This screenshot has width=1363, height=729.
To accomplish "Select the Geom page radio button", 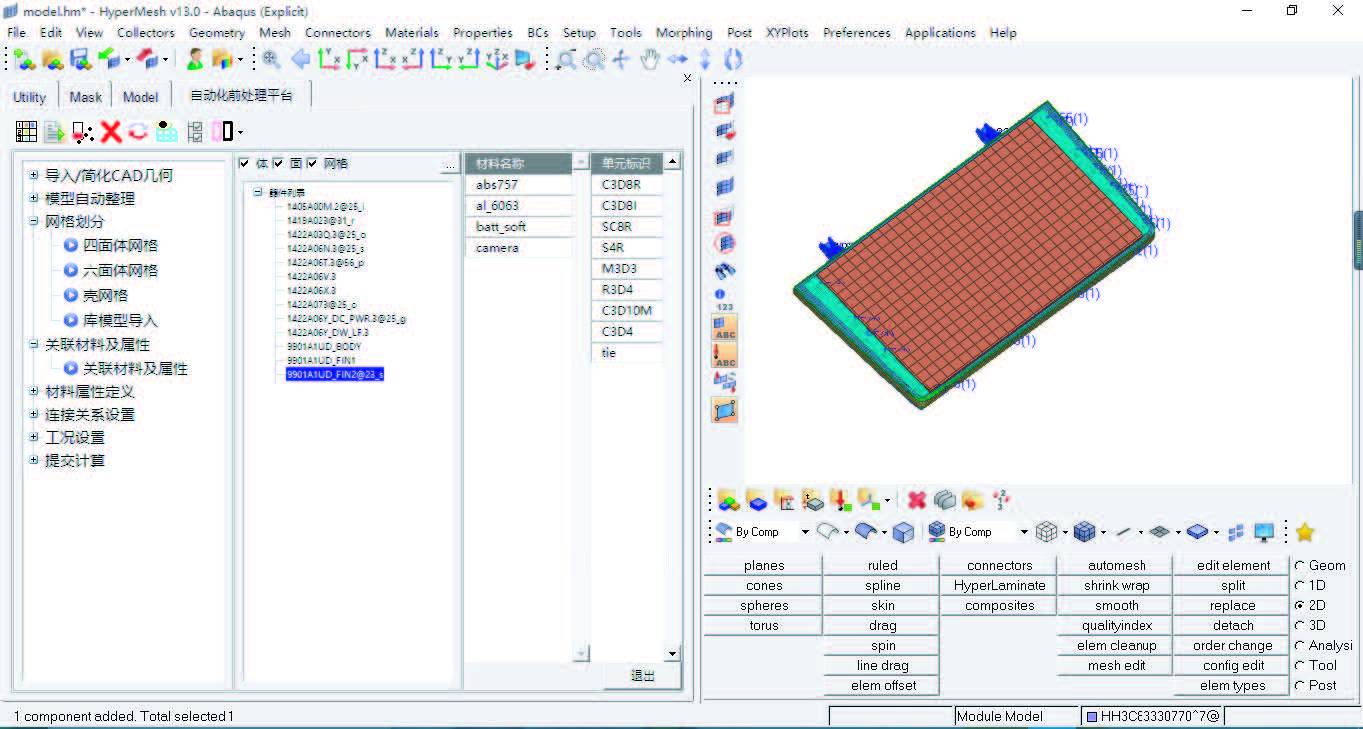I will [1300, 565].
